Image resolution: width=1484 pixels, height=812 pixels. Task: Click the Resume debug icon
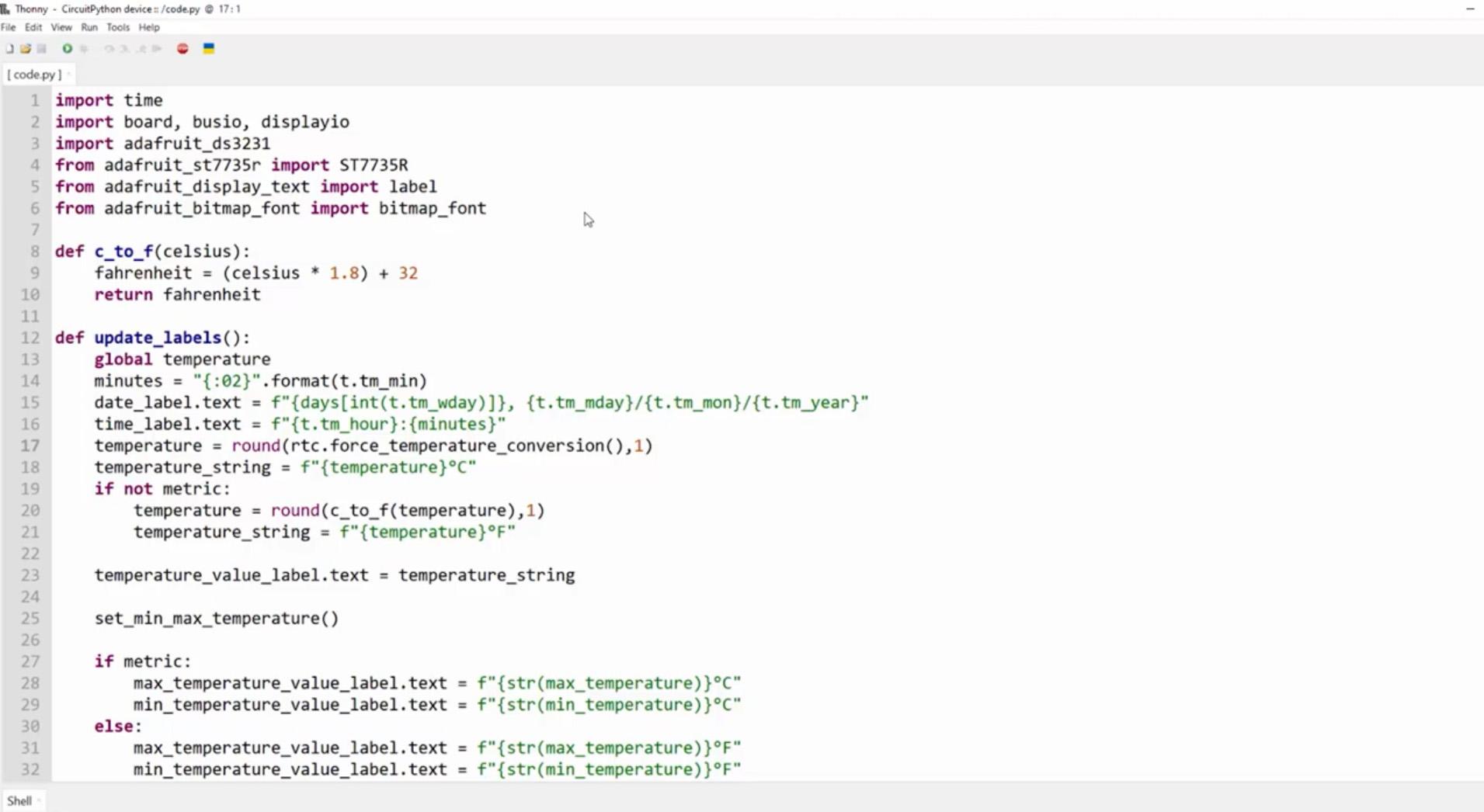pyautogui.click(x=157, y=49)
